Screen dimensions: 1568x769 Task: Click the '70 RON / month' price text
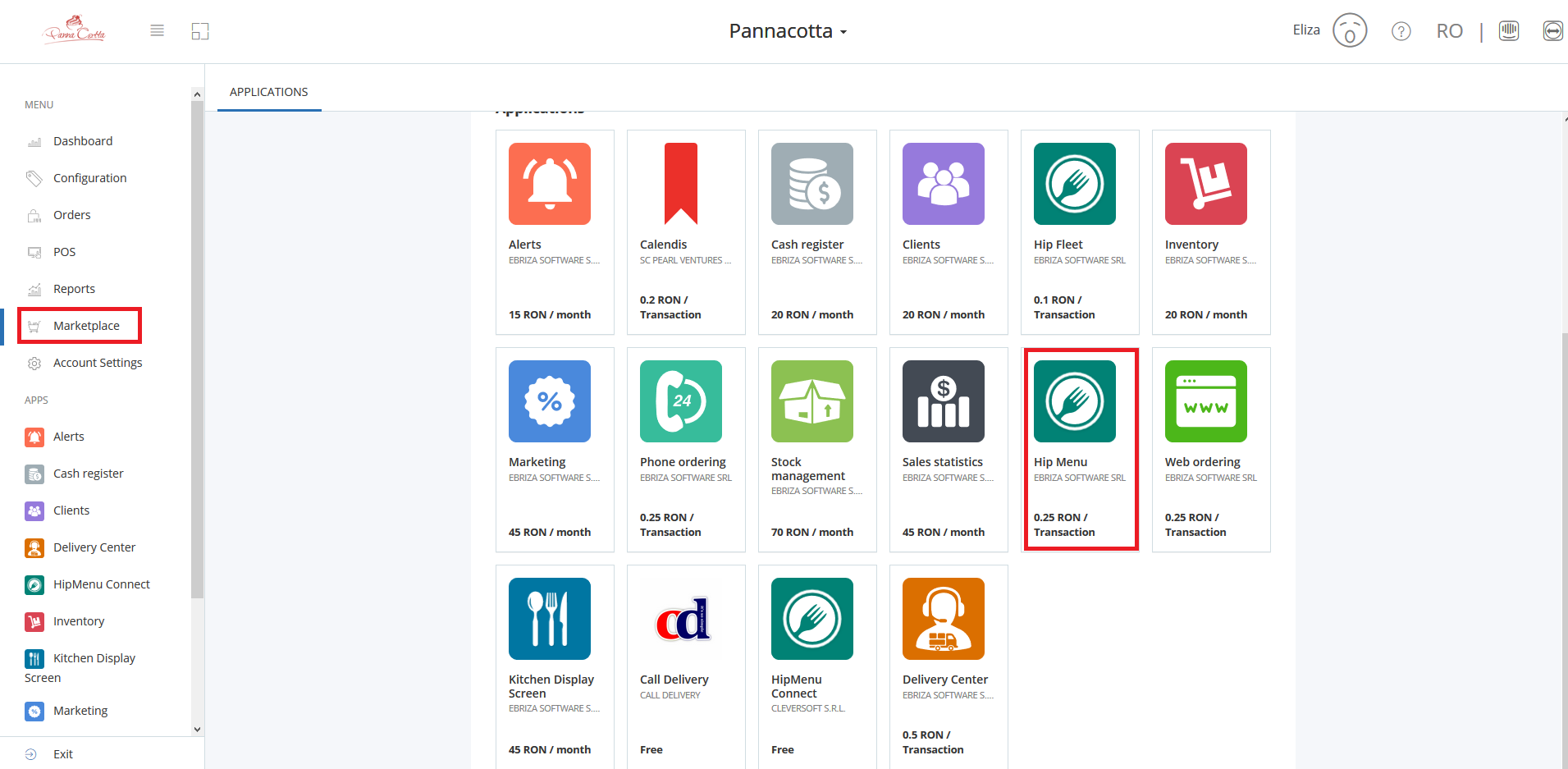click(x=812, y=533)
